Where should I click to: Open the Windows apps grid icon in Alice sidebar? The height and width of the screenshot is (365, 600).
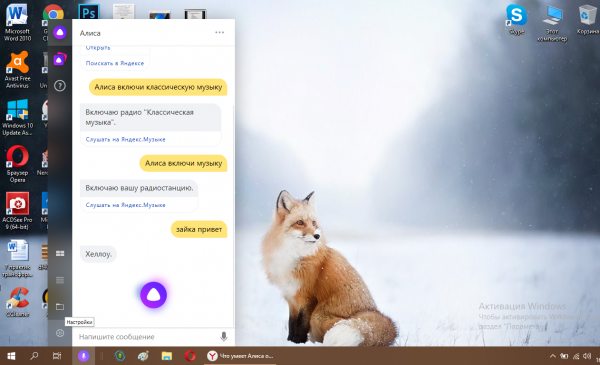tap(60, 253)
